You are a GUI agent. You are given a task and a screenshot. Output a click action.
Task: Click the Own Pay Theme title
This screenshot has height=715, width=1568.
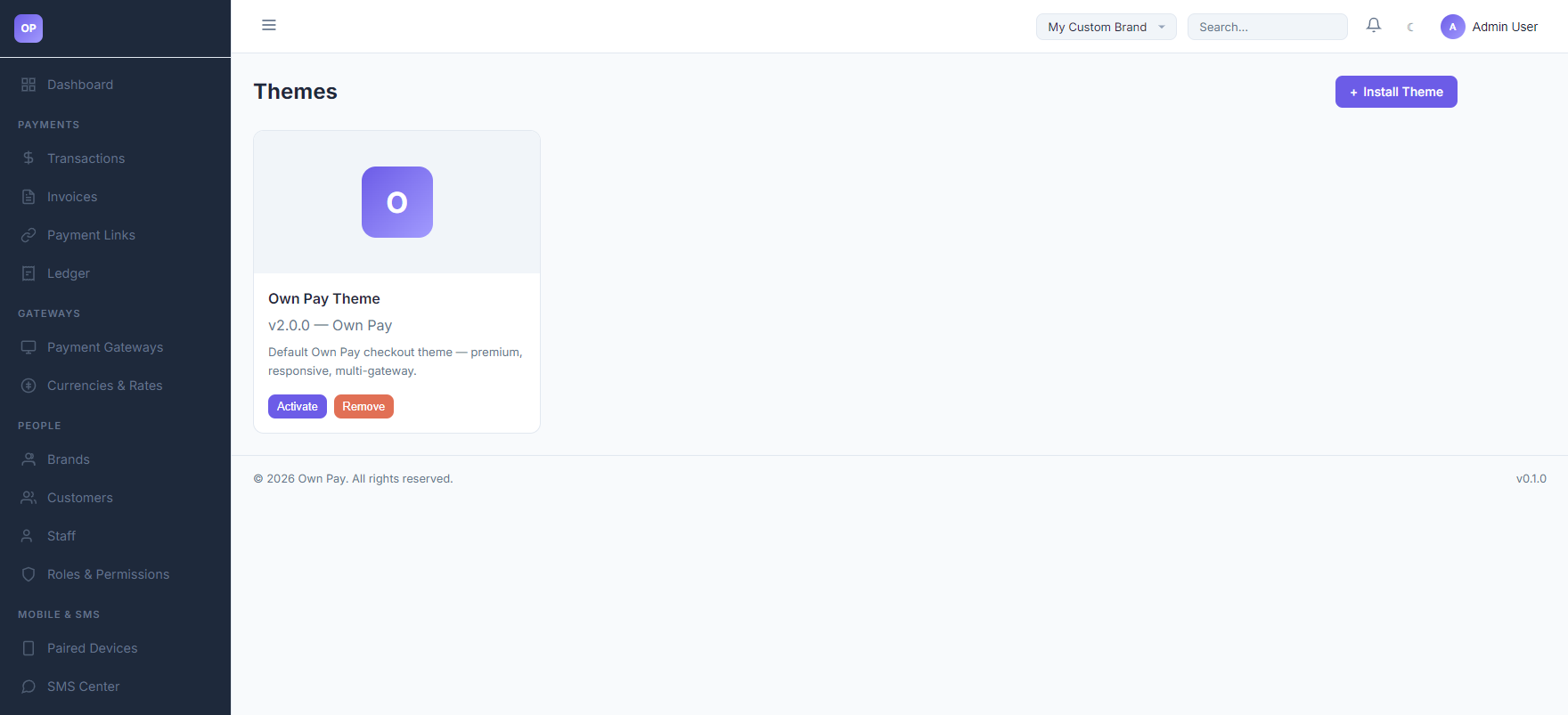(x=324, y=298)
